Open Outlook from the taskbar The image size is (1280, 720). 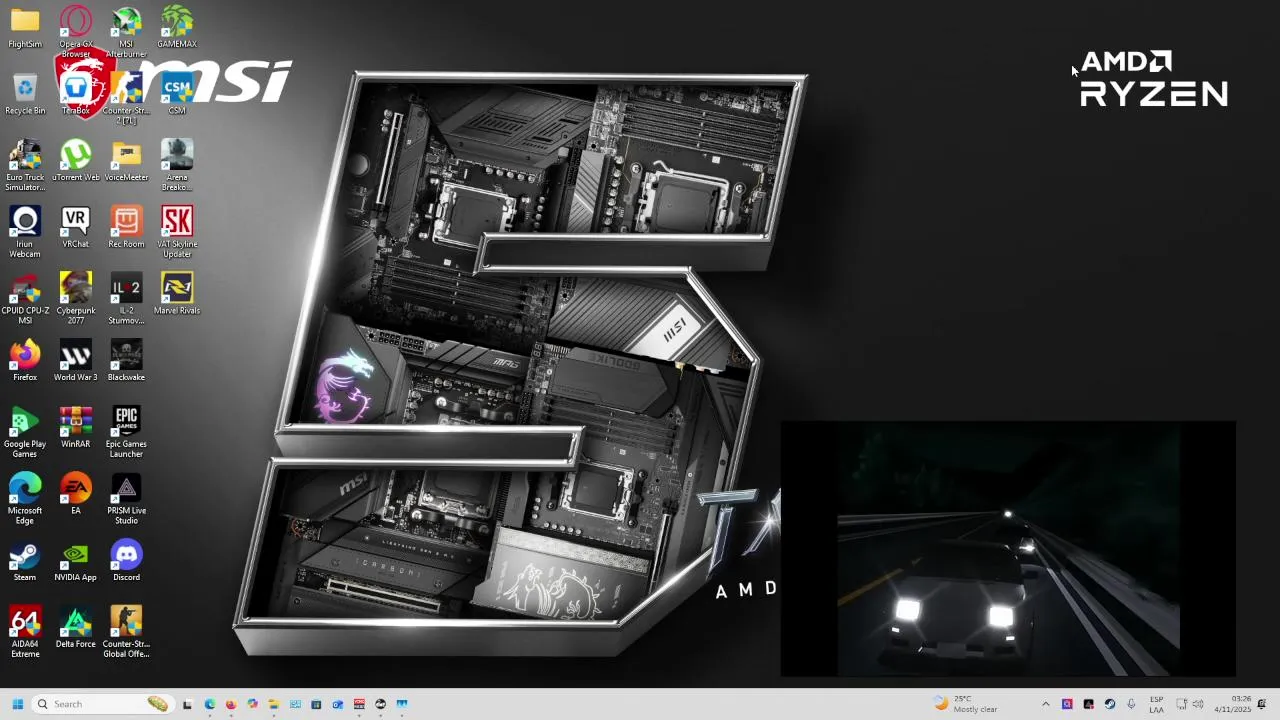coord(337,704)
